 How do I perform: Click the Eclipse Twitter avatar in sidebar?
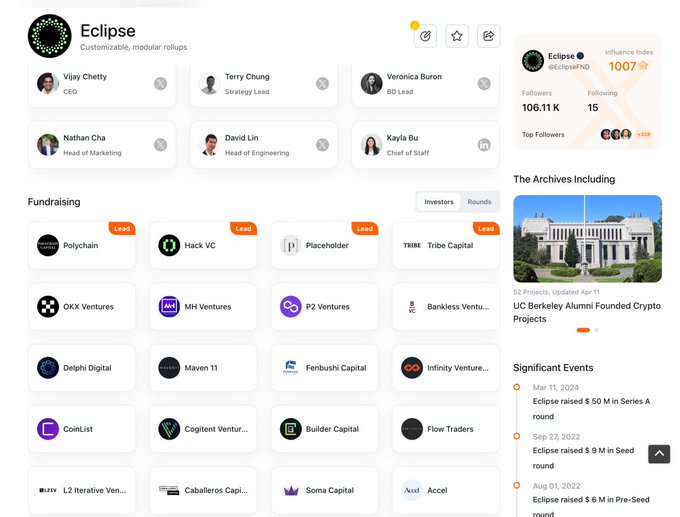pos(533,61)
